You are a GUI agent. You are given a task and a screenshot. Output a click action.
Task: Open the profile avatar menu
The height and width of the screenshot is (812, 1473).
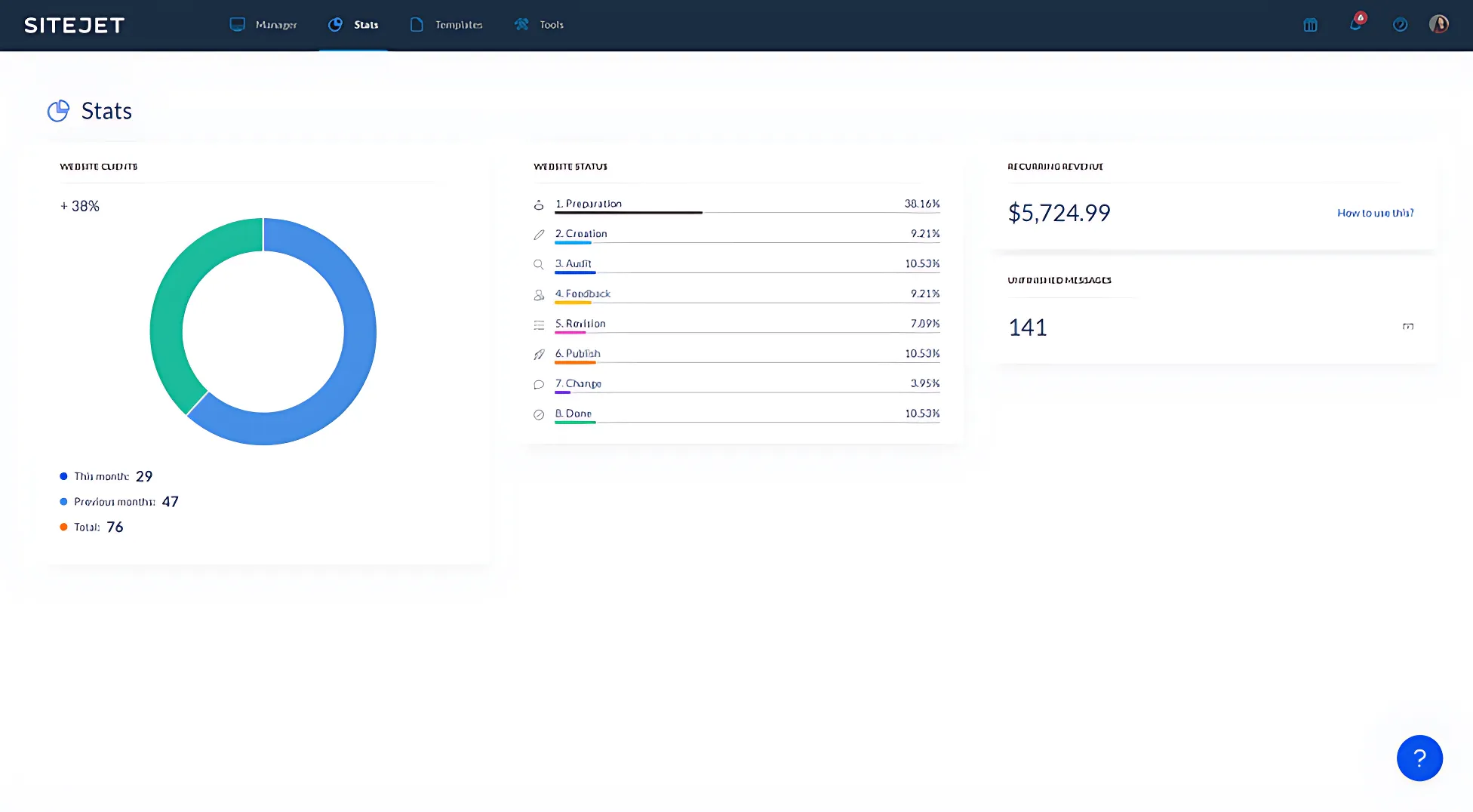1440,24
